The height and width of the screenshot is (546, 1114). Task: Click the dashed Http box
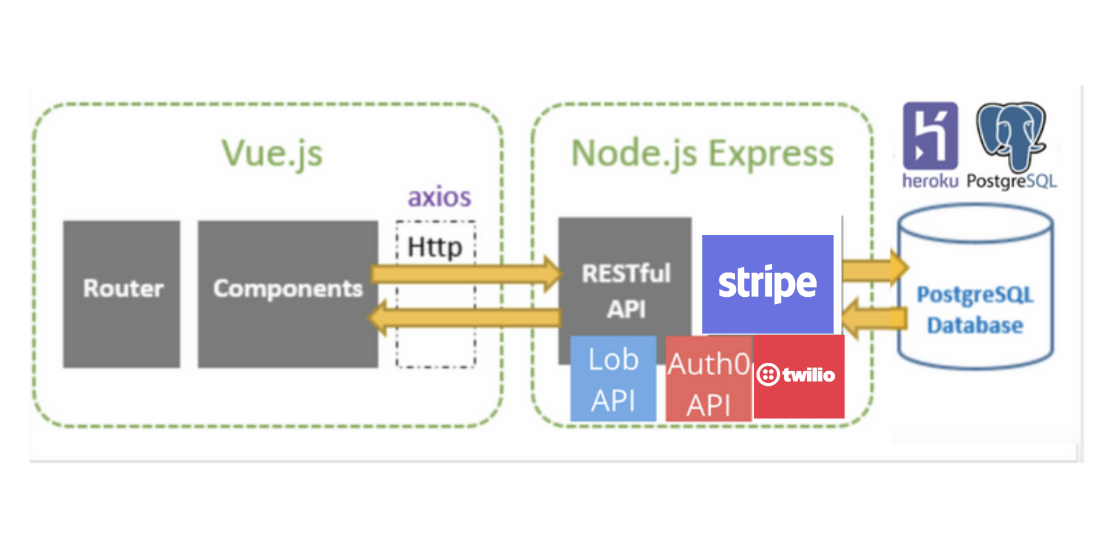pos(436,294)
